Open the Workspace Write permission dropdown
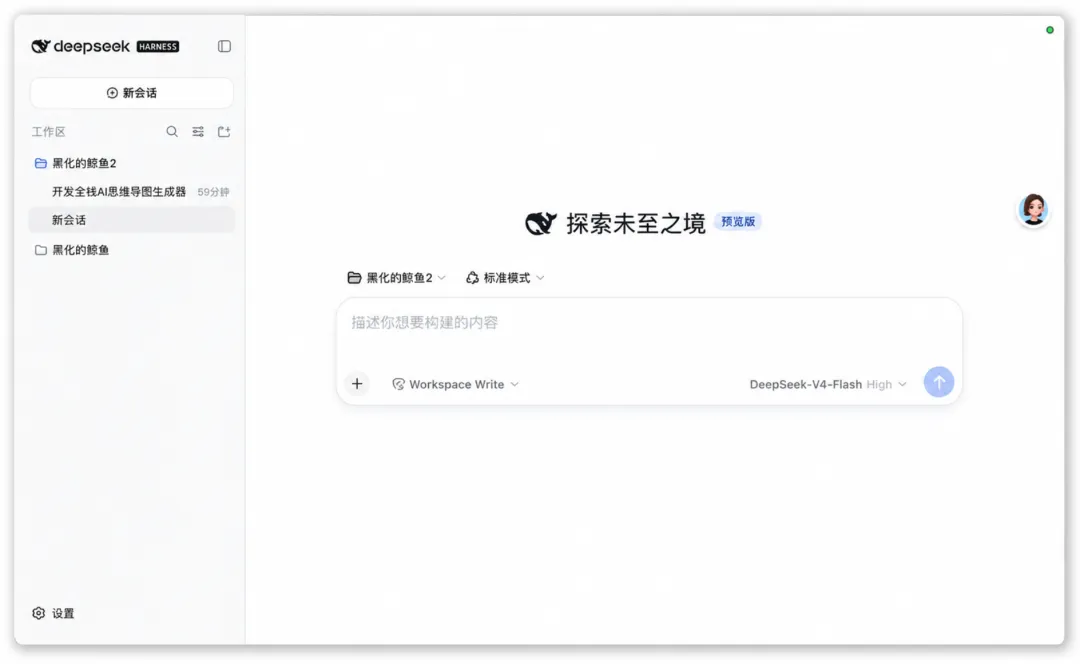This screenshot has height=664, width=1080. coord(455,384)
